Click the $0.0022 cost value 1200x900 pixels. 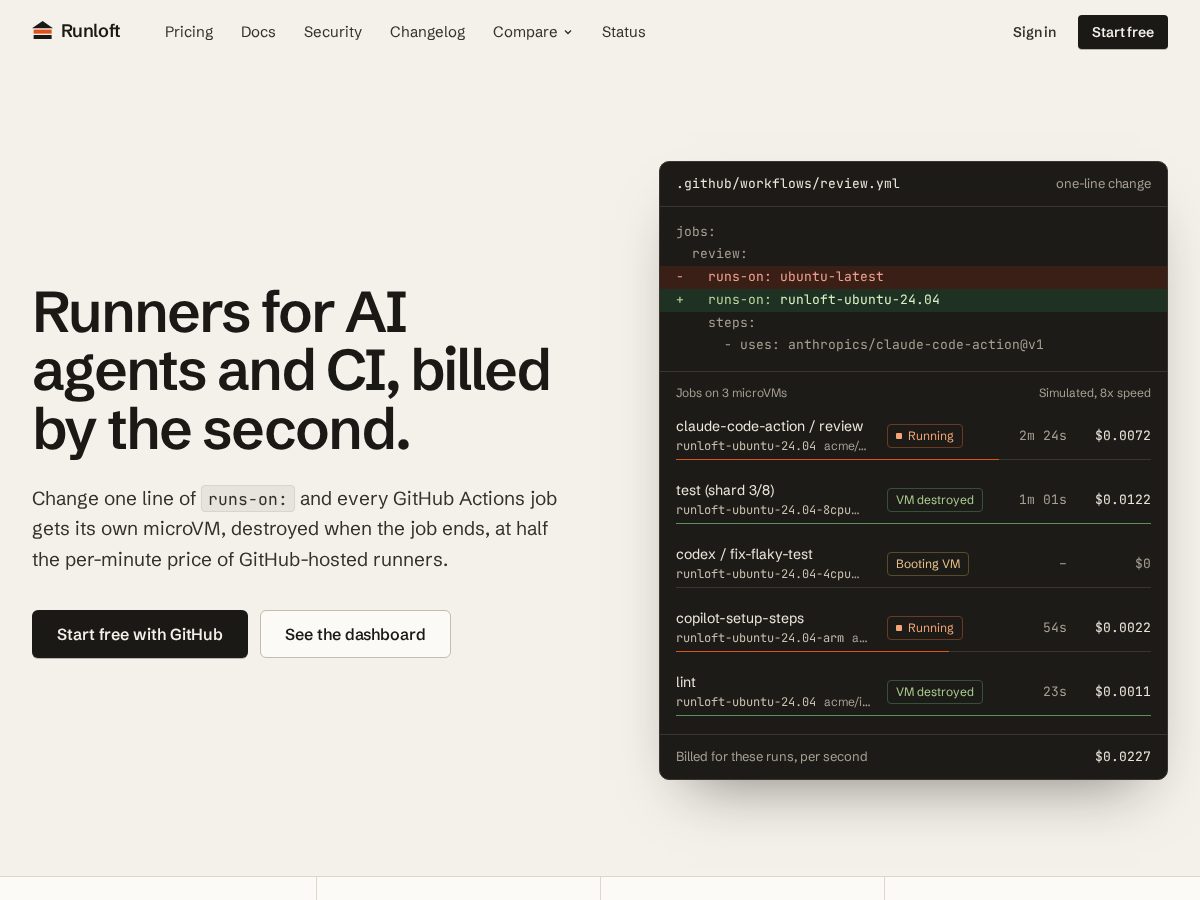(1123, 628)
